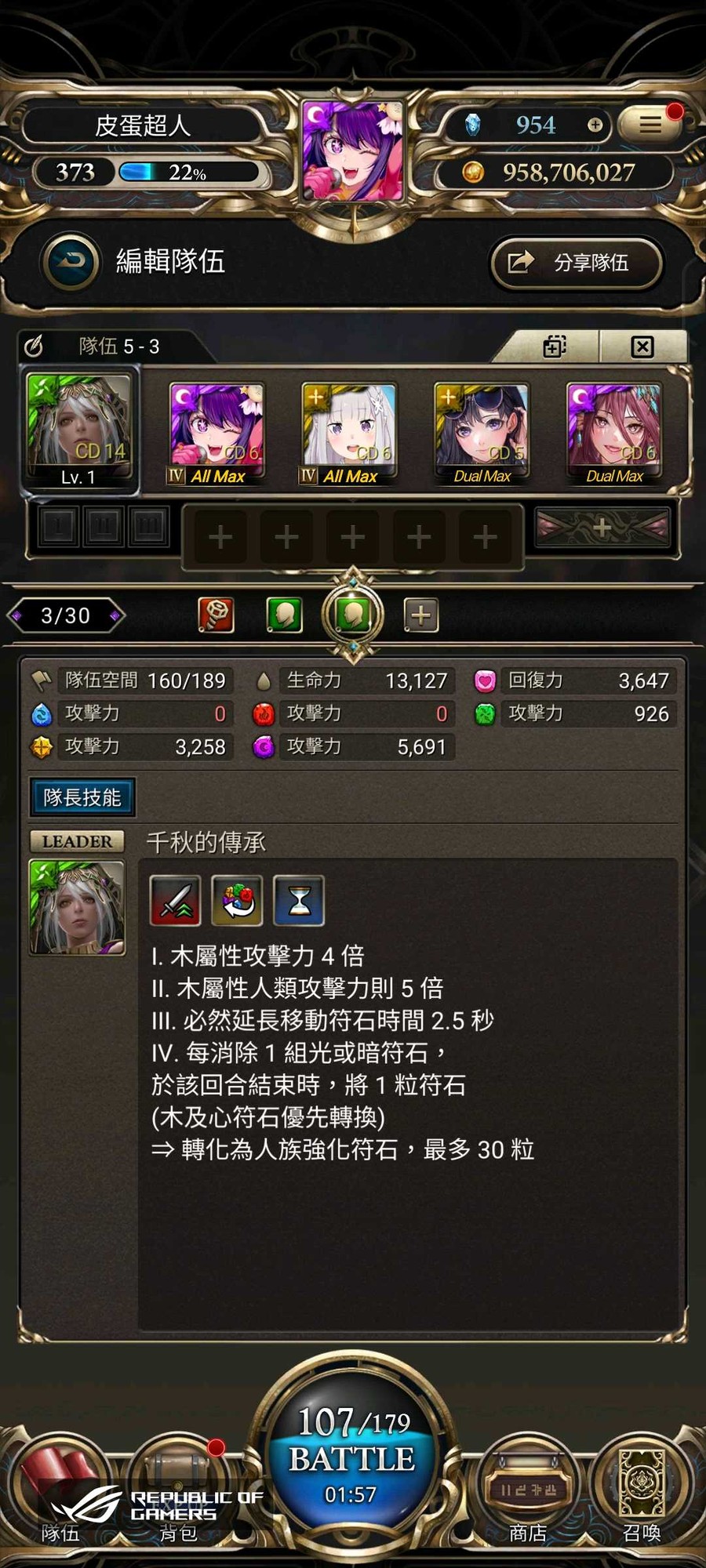Tap the back arrow beside 編輯隊伍
Screen dimensions: 706x1568
point(71,261)
